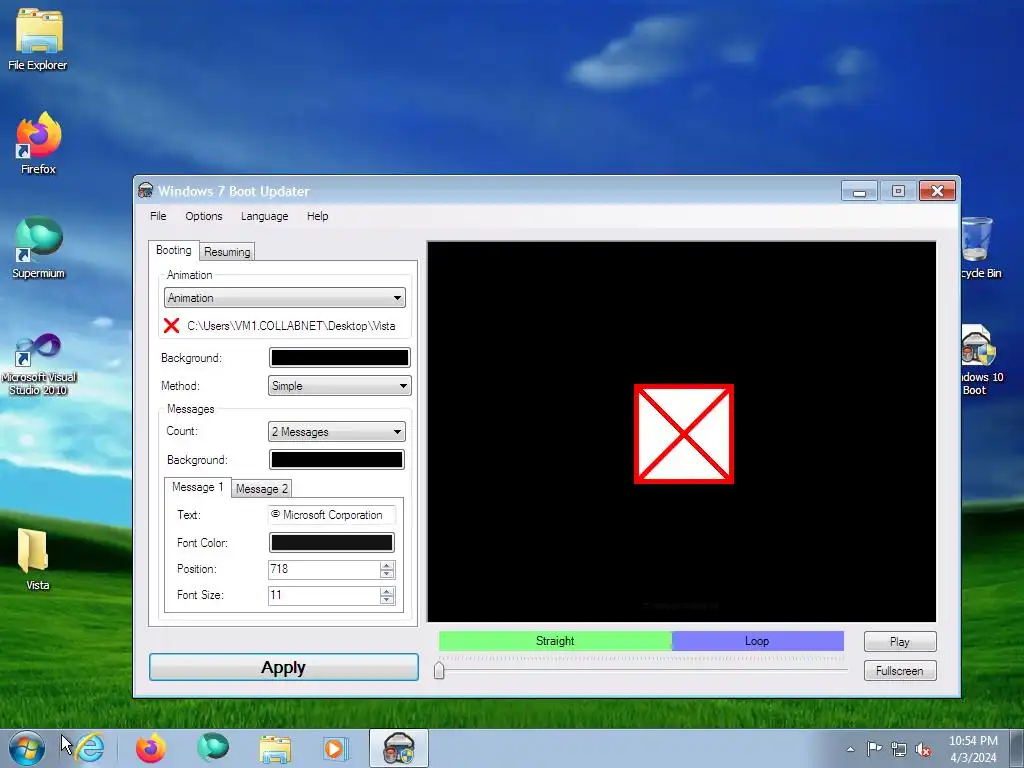Viewport: 1024px width, 768px height.
Task: Click the Font Size number field
Action: point(324,595)
